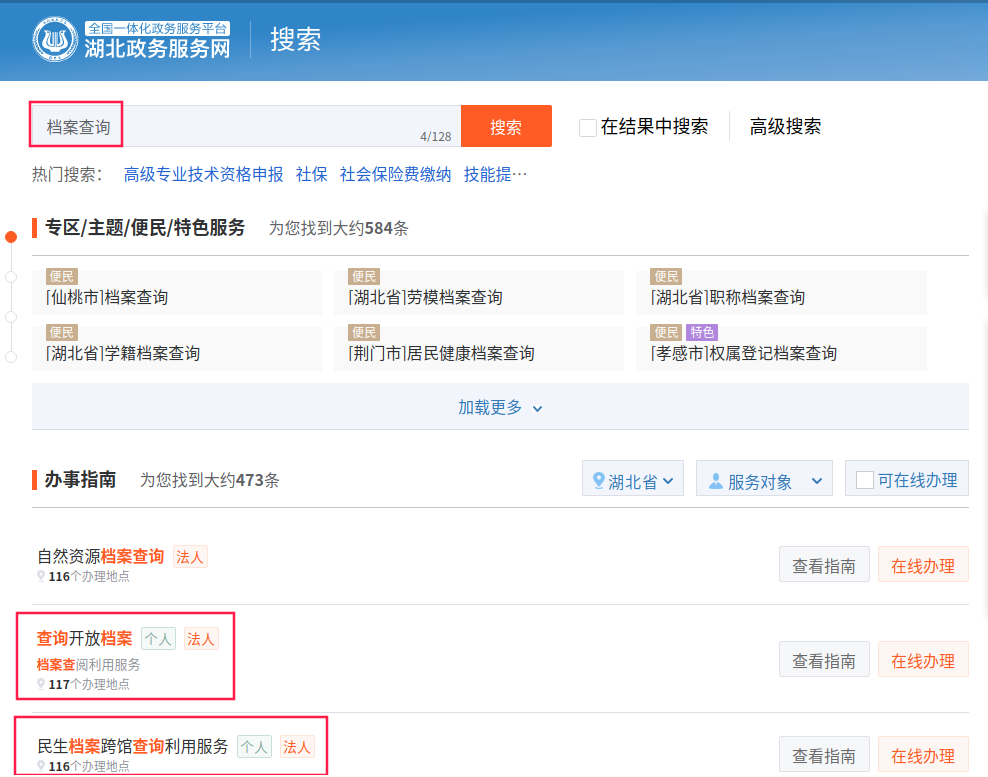Click 查看指南 for 自然资源档案查询

point(823,566)
